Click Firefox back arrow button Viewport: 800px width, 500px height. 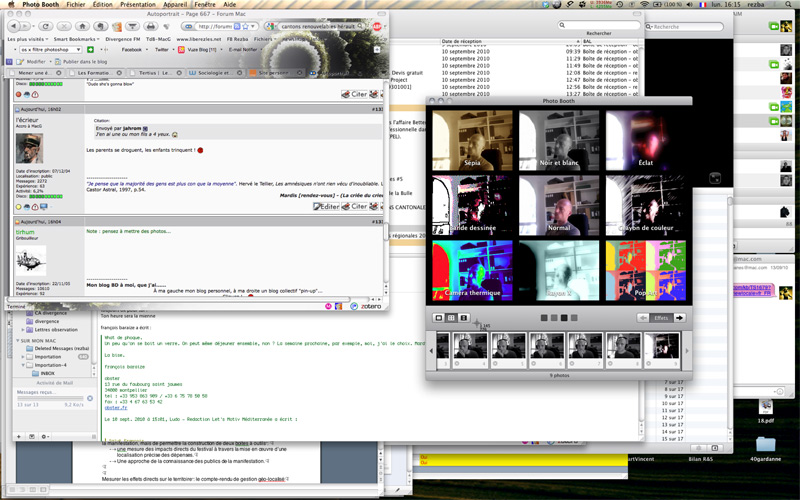pyautogui.click(x=14, y=26)
